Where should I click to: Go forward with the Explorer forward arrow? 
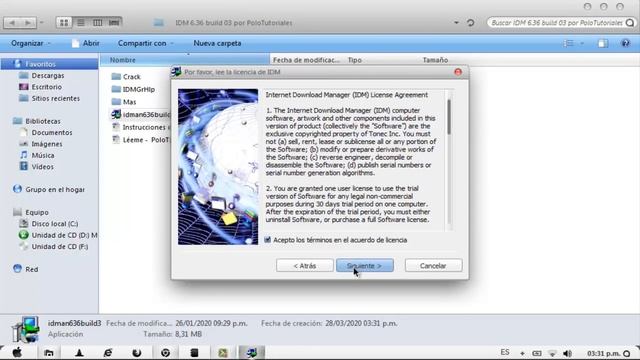(x=28, y=23)
